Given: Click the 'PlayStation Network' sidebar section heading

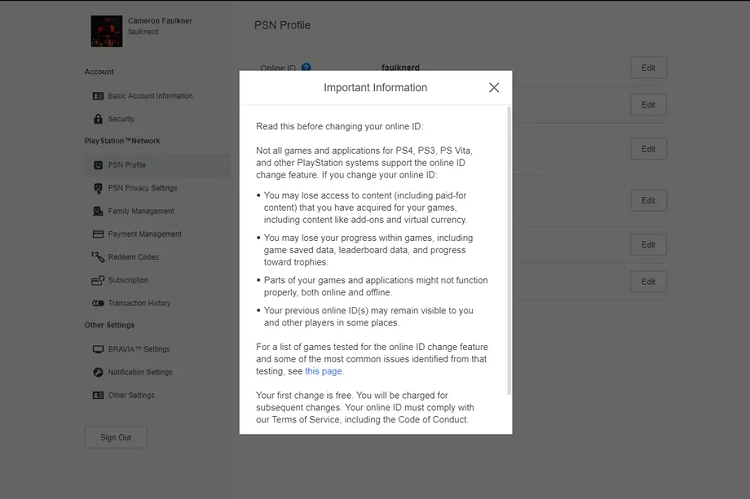Looking at the screenshot, I should click(122, 141).
